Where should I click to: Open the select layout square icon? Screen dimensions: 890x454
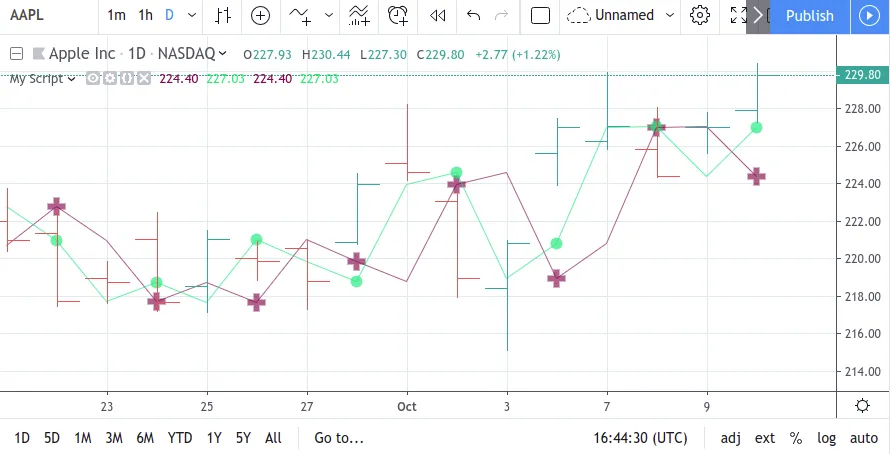coord(540,15)
